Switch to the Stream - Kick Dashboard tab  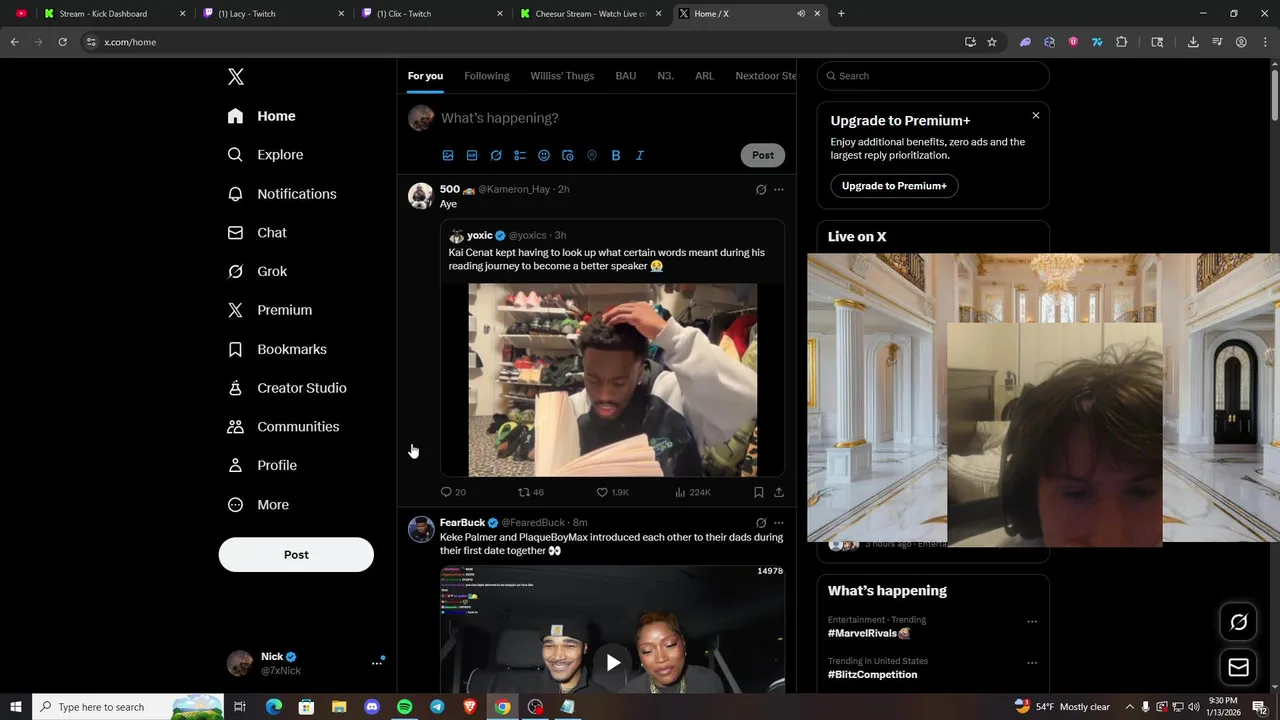[113, 14]
